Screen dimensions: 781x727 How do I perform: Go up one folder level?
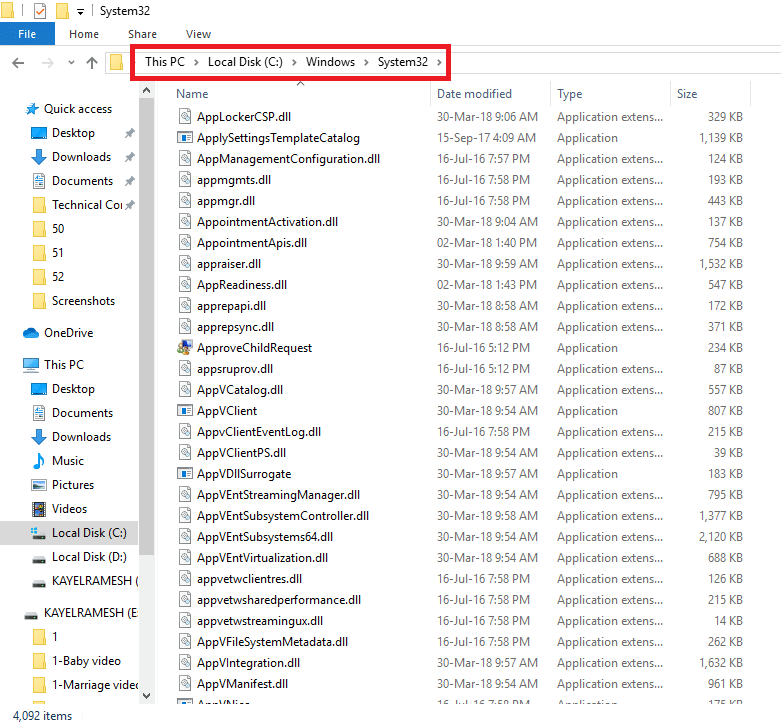pyautogui.click(x=92, y=63)
